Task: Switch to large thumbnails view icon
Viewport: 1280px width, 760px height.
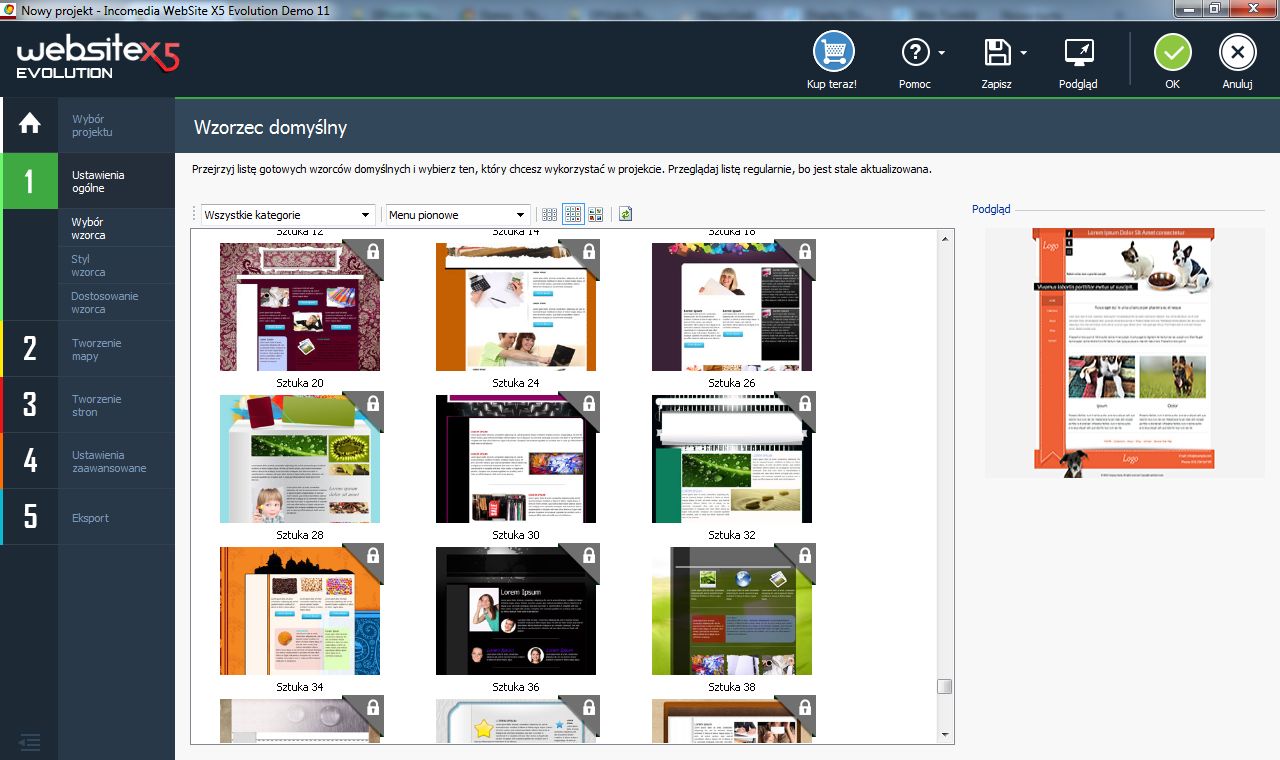Action: 596,214
